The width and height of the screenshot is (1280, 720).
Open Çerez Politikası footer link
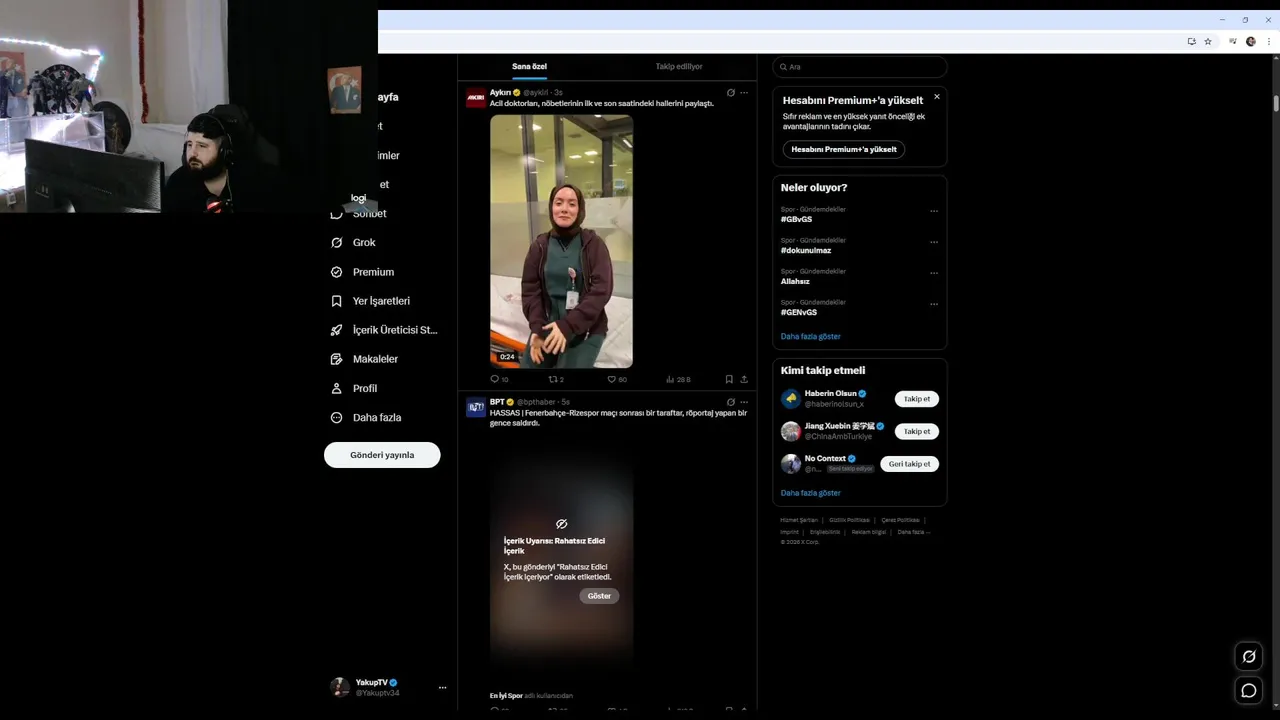coord(900,520)
